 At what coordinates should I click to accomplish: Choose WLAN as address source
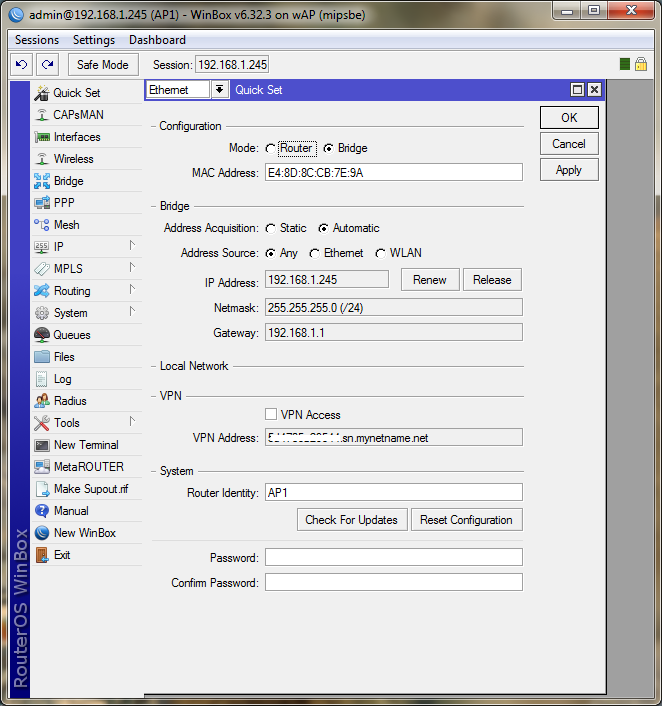click(381, 254)
